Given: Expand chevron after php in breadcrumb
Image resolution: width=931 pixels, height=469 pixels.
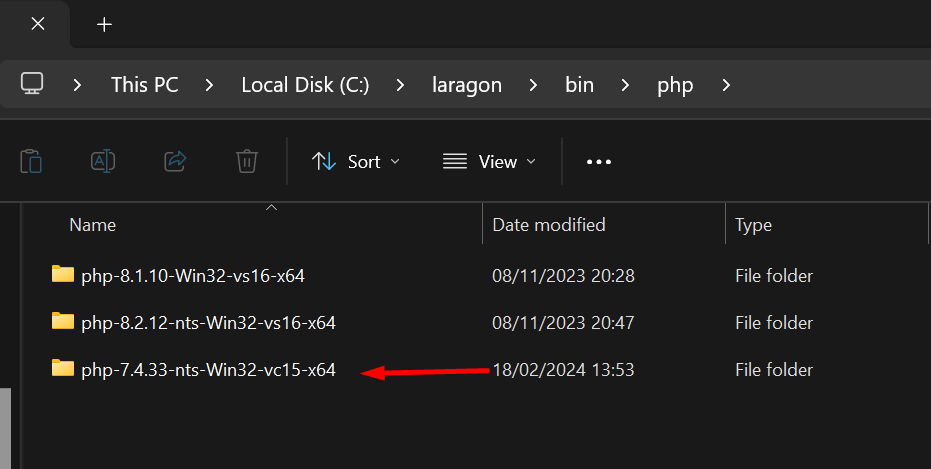Looking at the screenshot, I should coord(726,85).
